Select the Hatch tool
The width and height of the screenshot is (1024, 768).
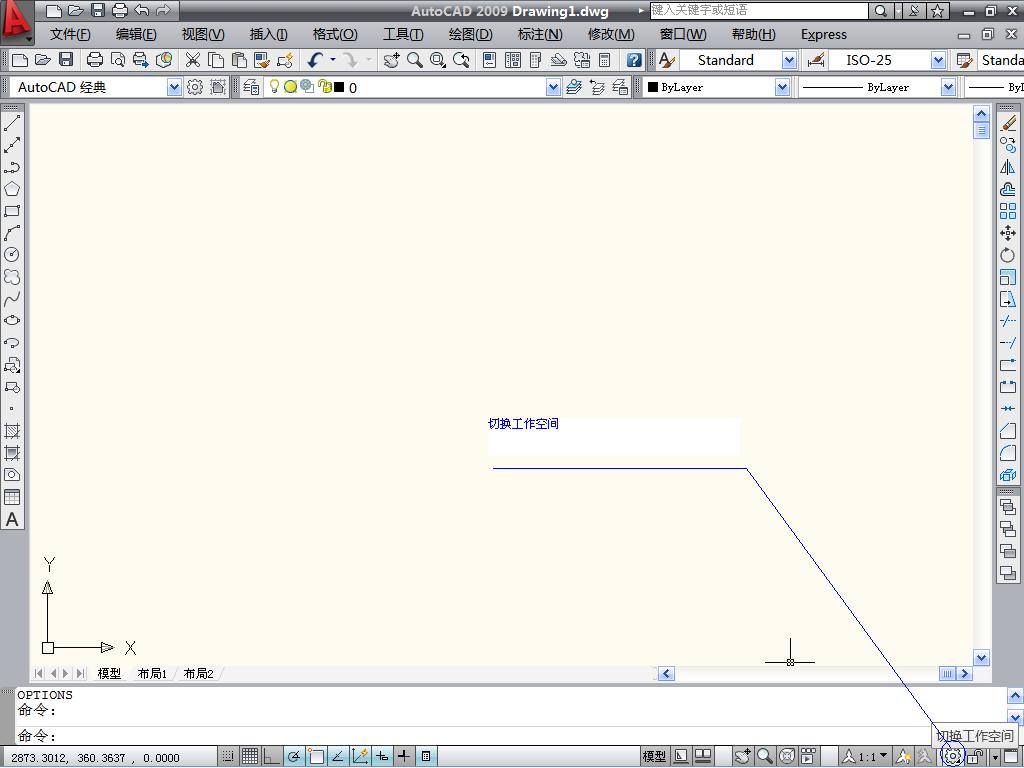tap(12, 431)
